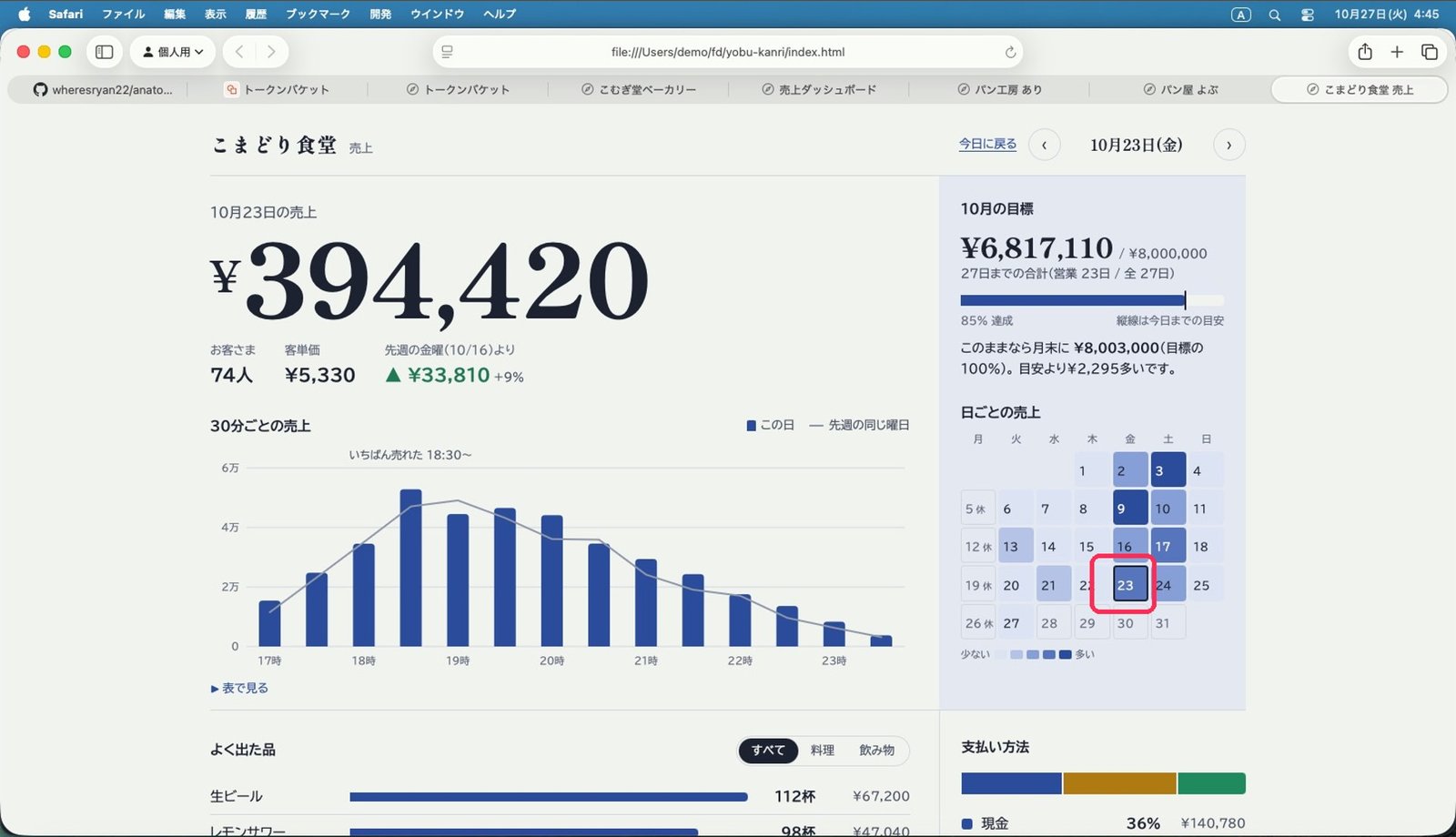Screen dimensions: 1456x837
Task: Select October 17 in calendar
Action: 1168,546
